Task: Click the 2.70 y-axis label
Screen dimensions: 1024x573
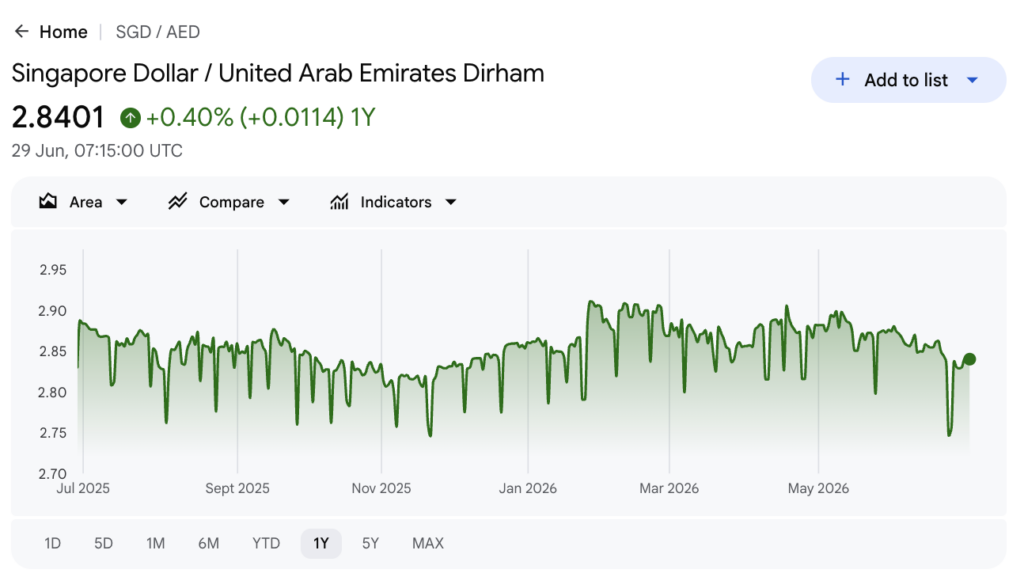Action: pyautogui.click(x=53, y=474)
